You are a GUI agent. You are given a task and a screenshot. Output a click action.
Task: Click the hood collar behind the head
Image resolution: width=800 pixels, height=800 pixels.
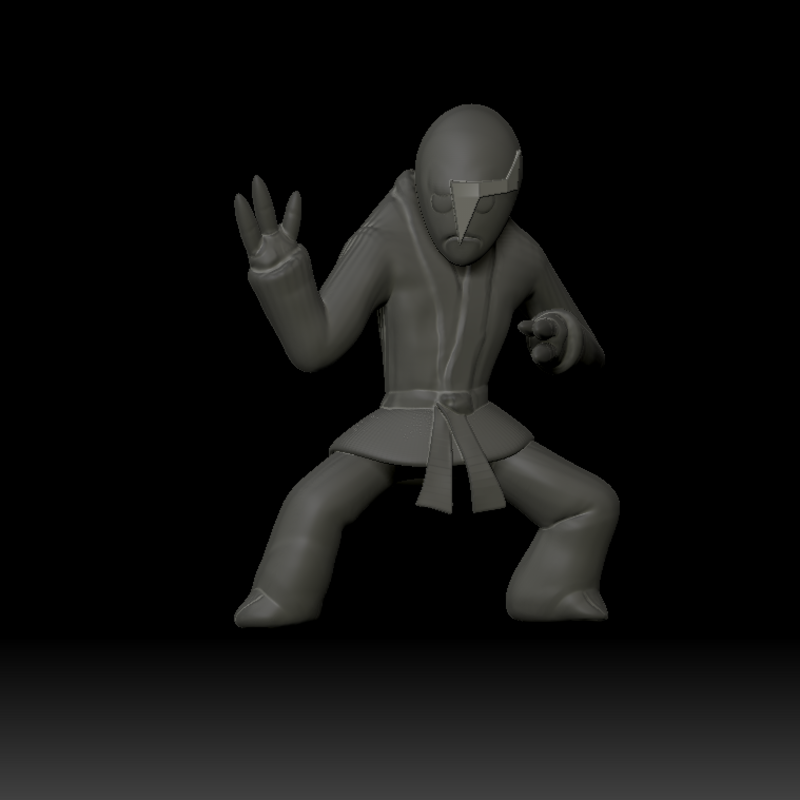[x=401, y=199]
